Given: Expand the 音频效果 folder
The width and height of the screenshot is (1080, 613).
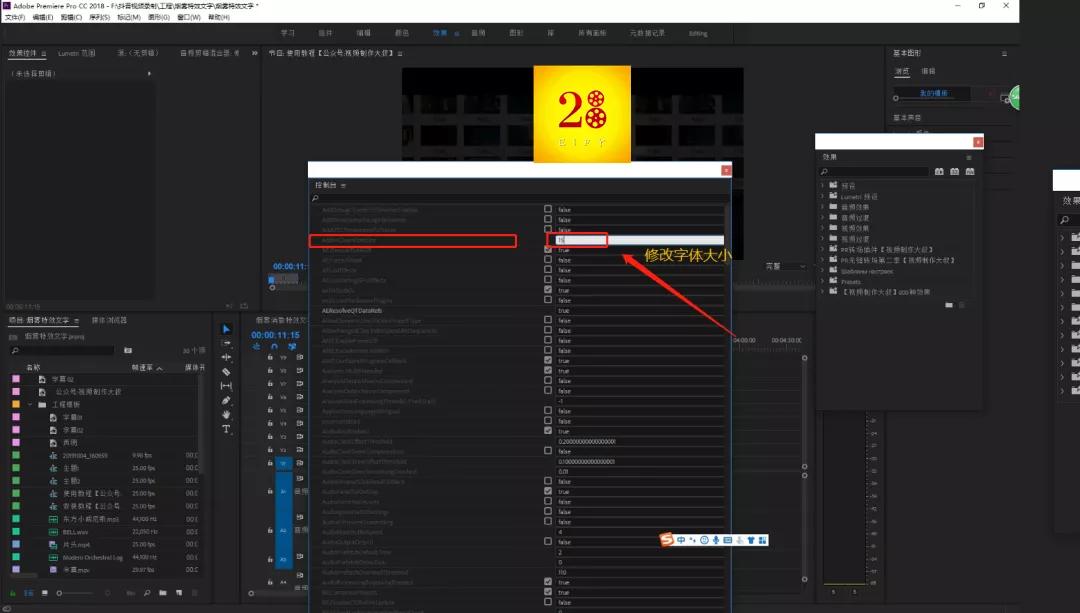Looking at the screenshot, I should tap(822, 207).
